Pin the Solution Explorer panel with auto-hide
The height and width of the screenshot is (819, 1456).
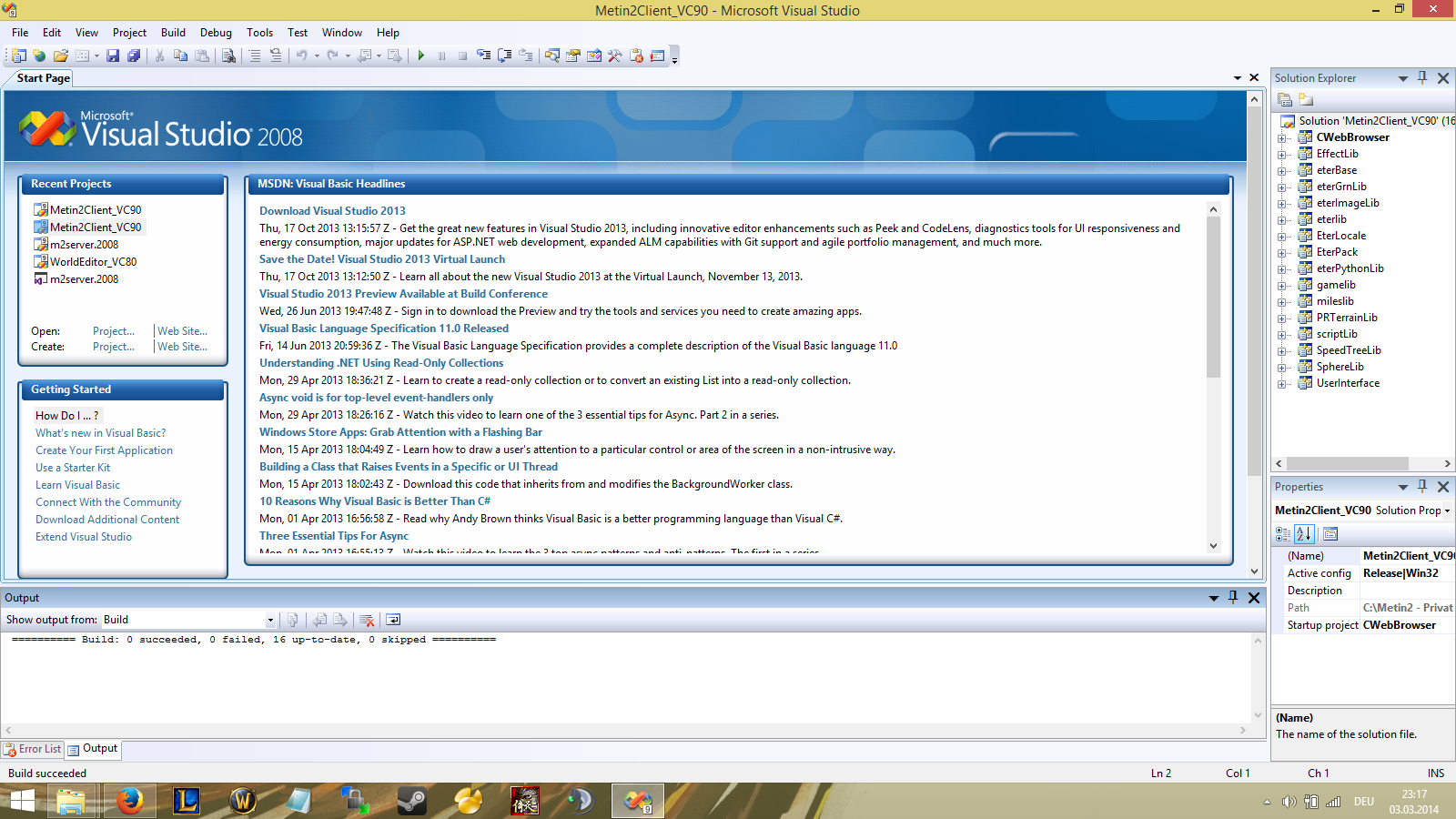pos(1422,78)
